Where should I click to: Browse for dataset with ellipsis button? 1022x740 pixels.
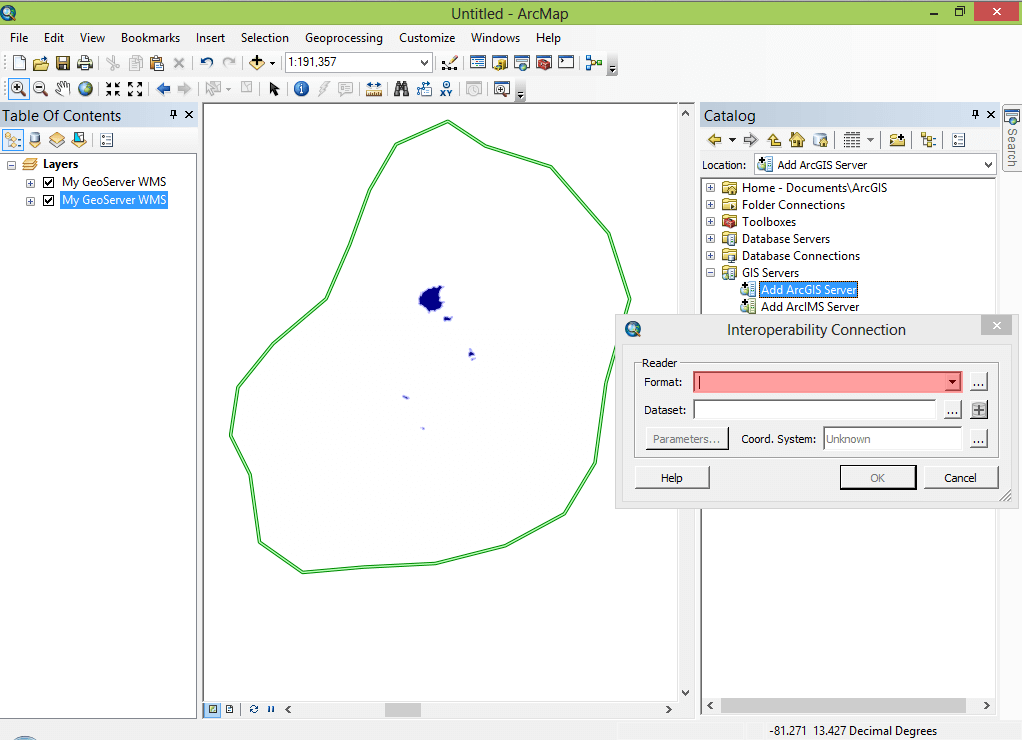click(x=952, y=410)
